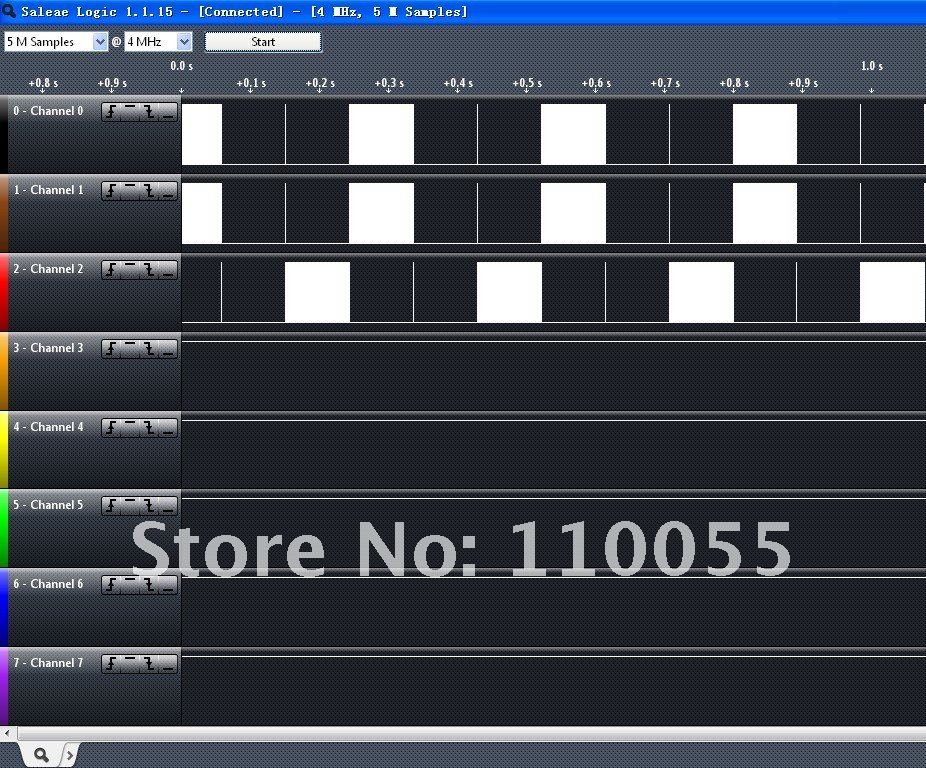Set low level trigger on Channel 2

(x=168, y=270)
